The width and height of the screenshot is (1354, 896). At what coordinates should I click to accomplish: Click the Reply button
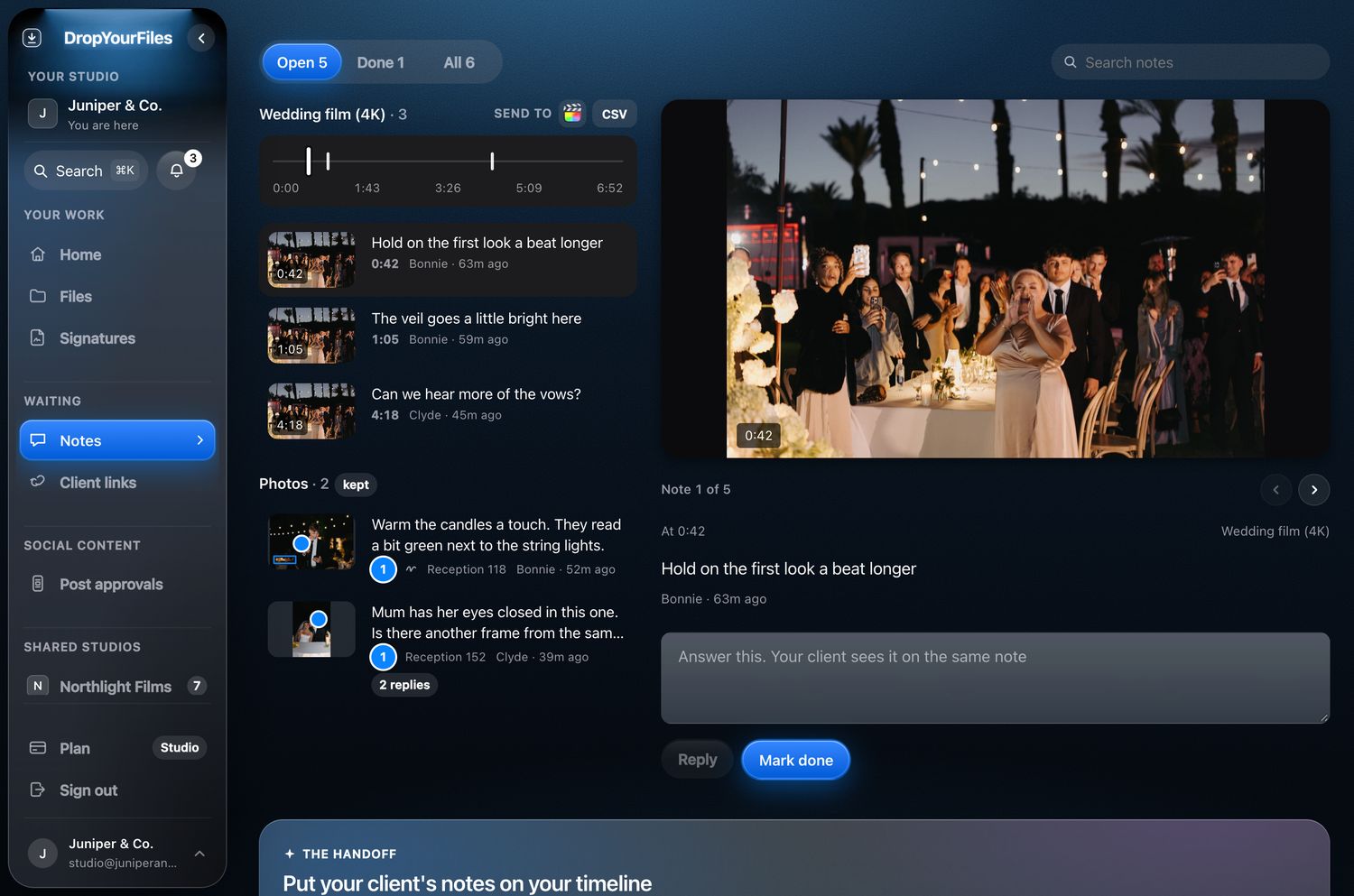pos(697,760)
